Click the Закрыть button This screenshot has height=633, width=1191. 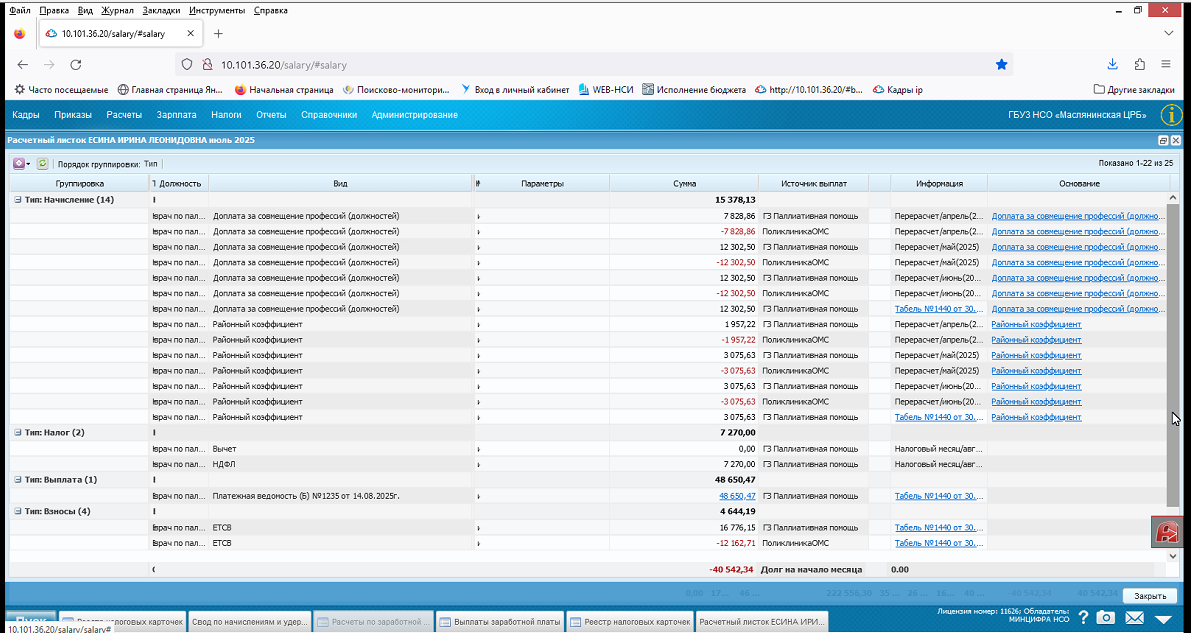(1150, 597)
